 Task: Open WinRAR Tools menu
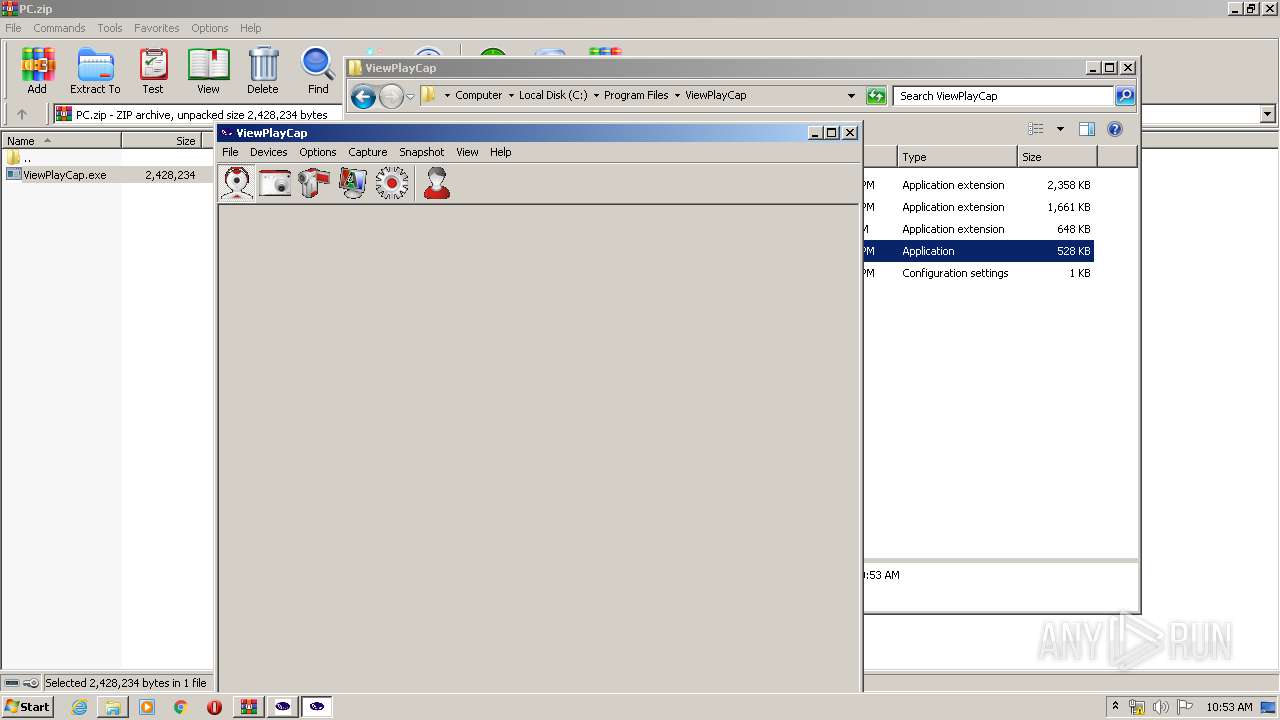tap(110, 28)
